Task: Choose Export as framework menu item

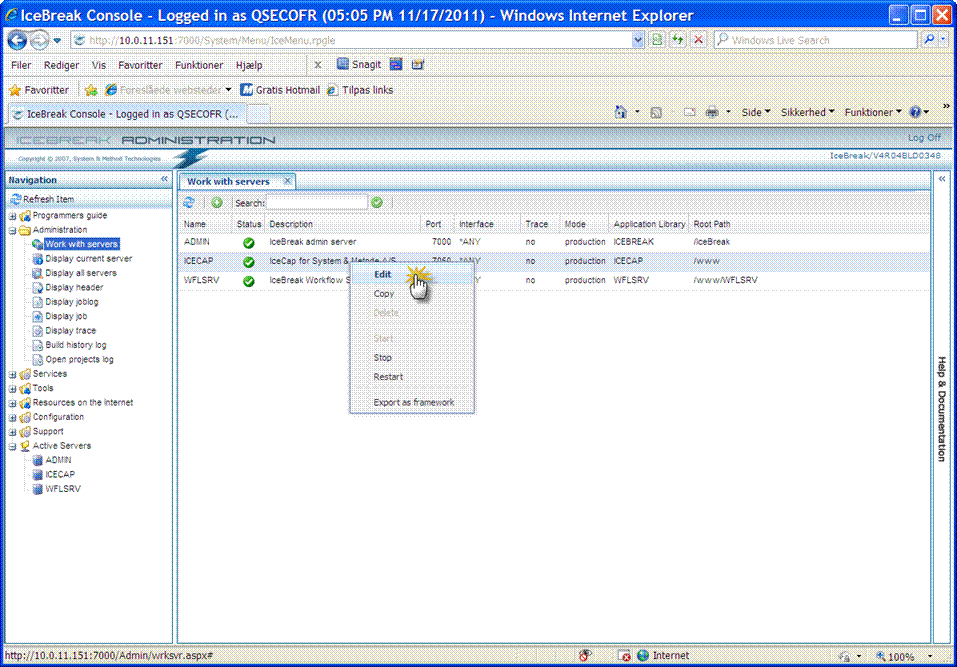Action: pyautogui.click(x=414, y=403)
